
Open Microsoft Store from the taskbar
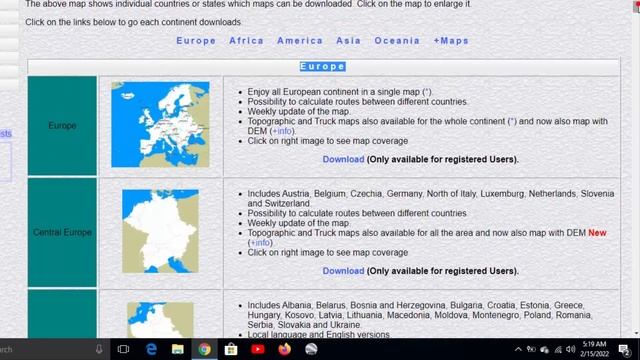(231, 349)
